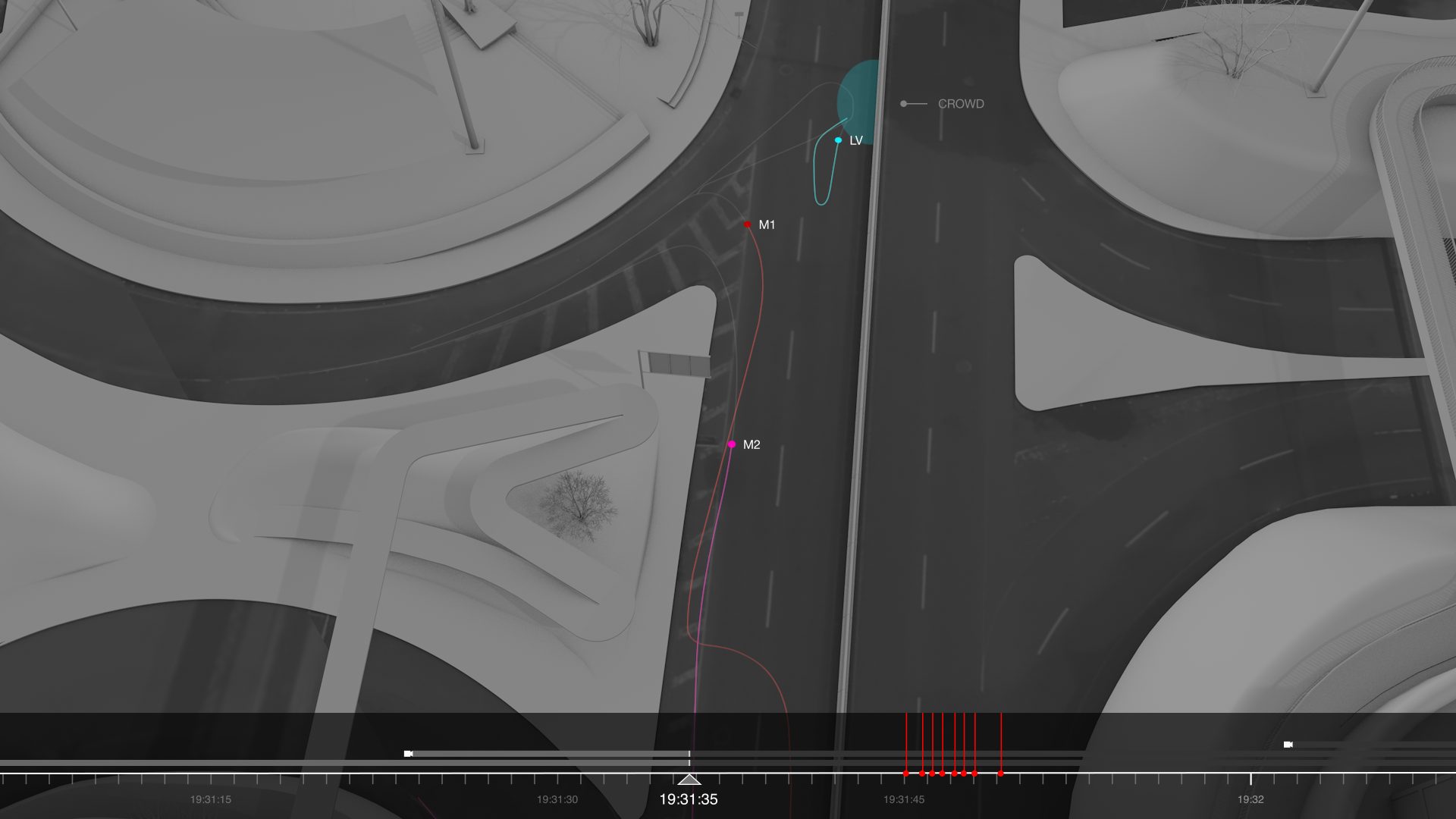Click the LV label text
Image resolution: width=1456 pixels, height=819 pixels.
(x=856, y=140)
